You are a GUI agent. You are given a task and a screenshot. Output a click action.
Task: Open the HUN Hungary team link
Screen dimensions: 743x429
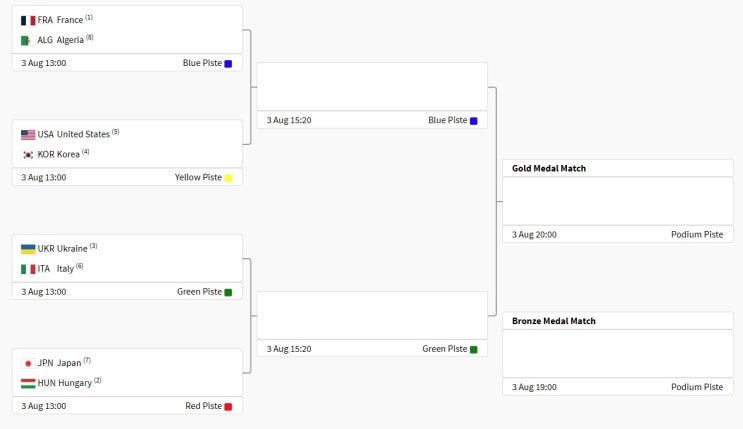pos(64,383)
